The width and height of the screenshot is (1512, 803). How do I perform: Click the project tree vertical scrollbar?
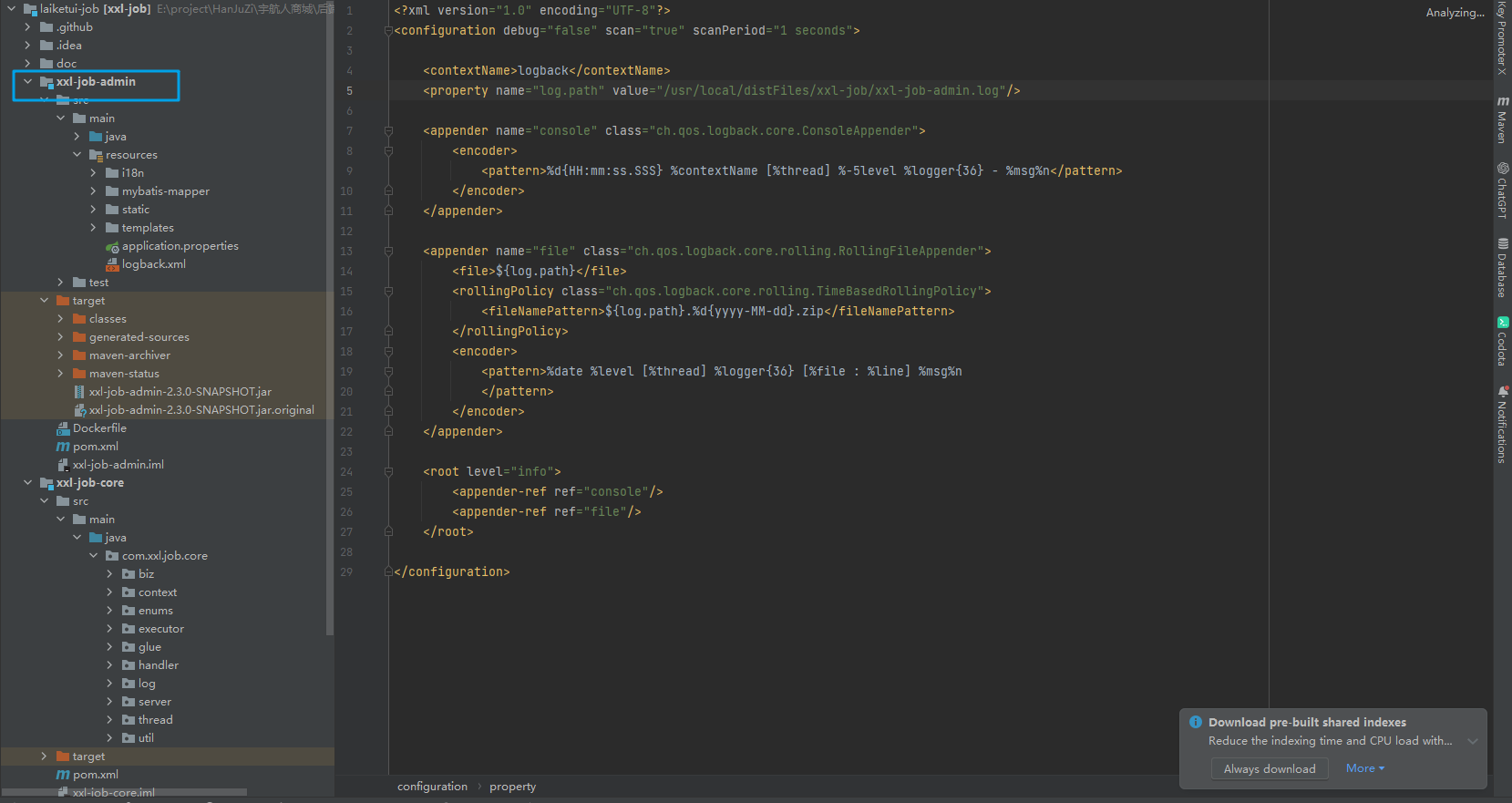tap(330, 317)
